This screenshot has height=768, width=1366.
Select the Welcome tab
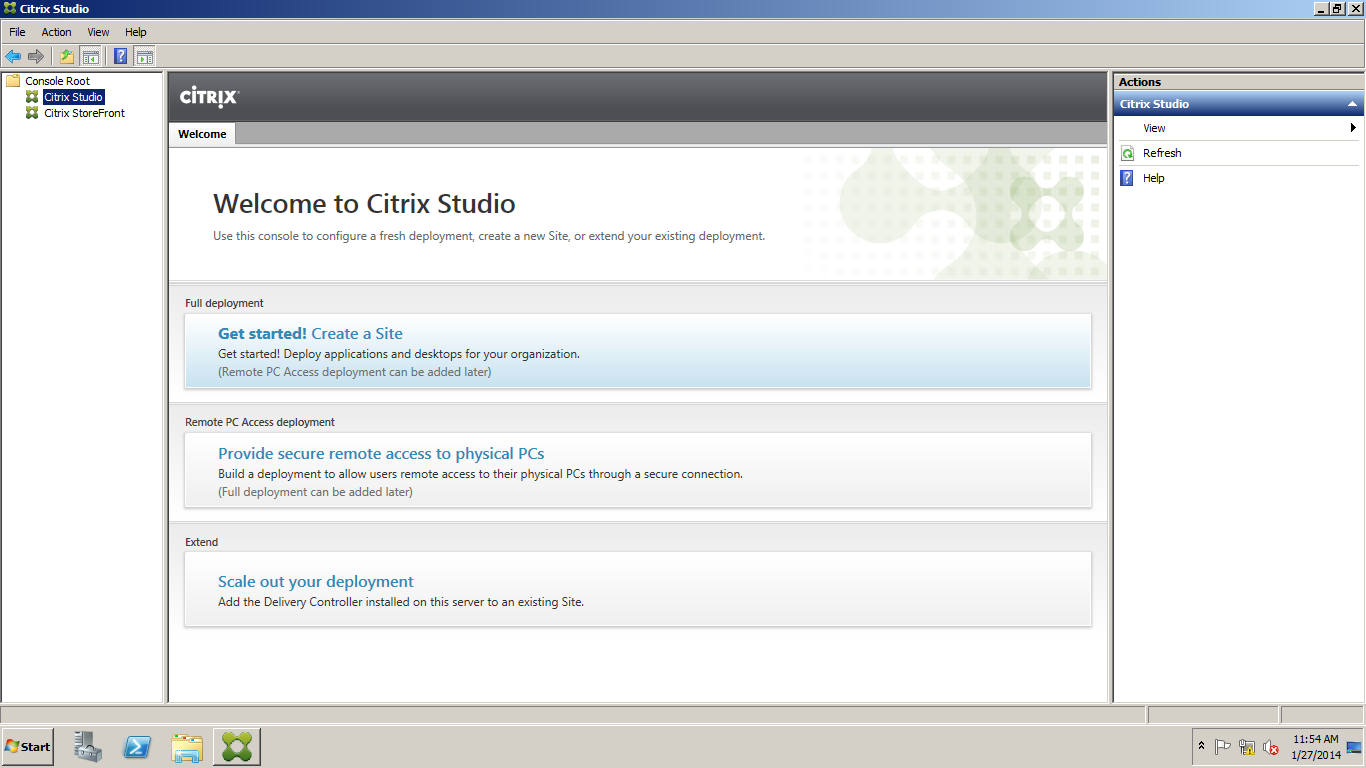[x=202, y=134]
